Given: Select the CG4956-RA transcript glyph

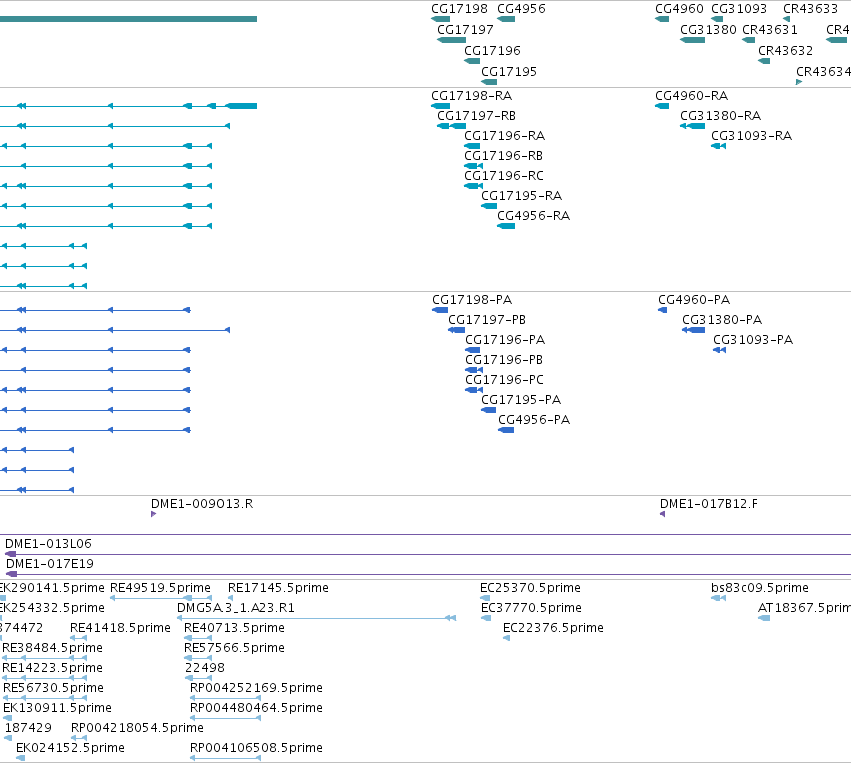Looking at the screenshot, I should click(506, 226).
